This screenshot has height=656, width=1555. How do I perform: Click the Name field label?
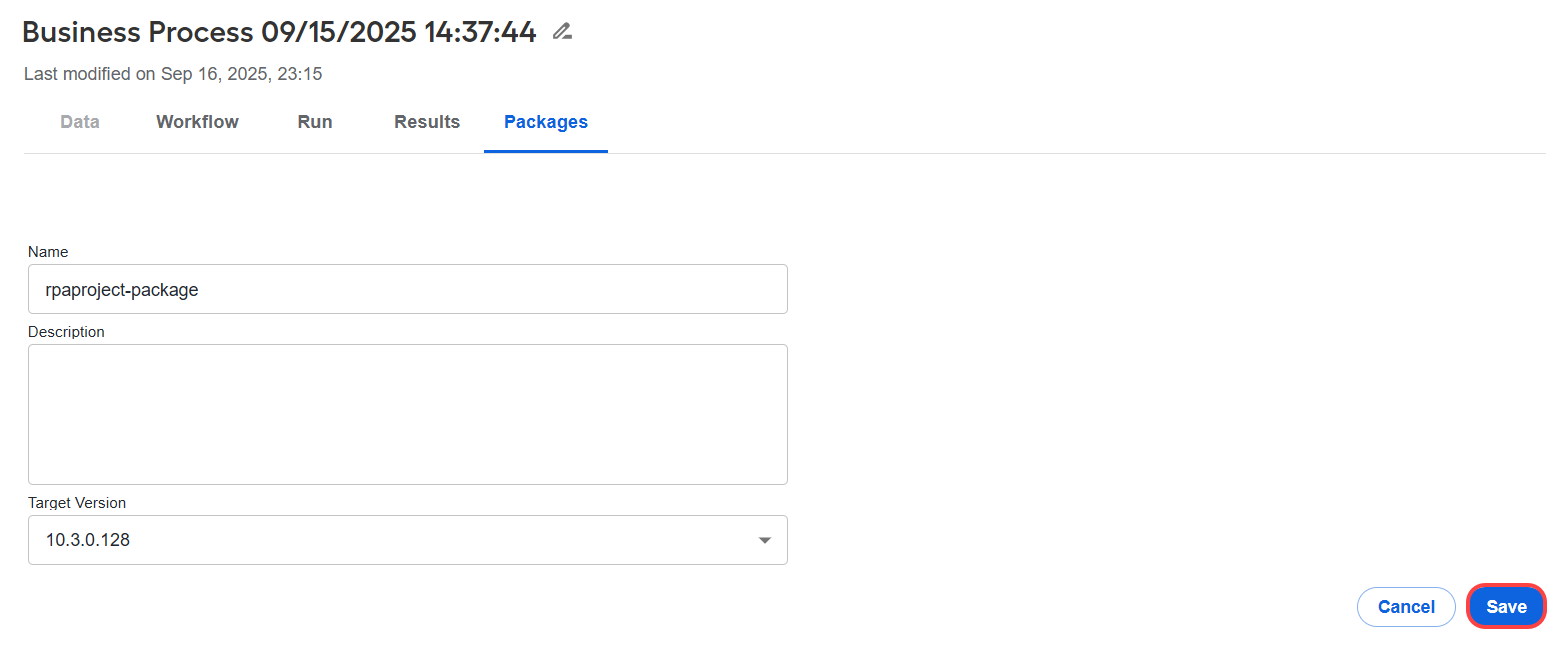[x=48, y=252]
